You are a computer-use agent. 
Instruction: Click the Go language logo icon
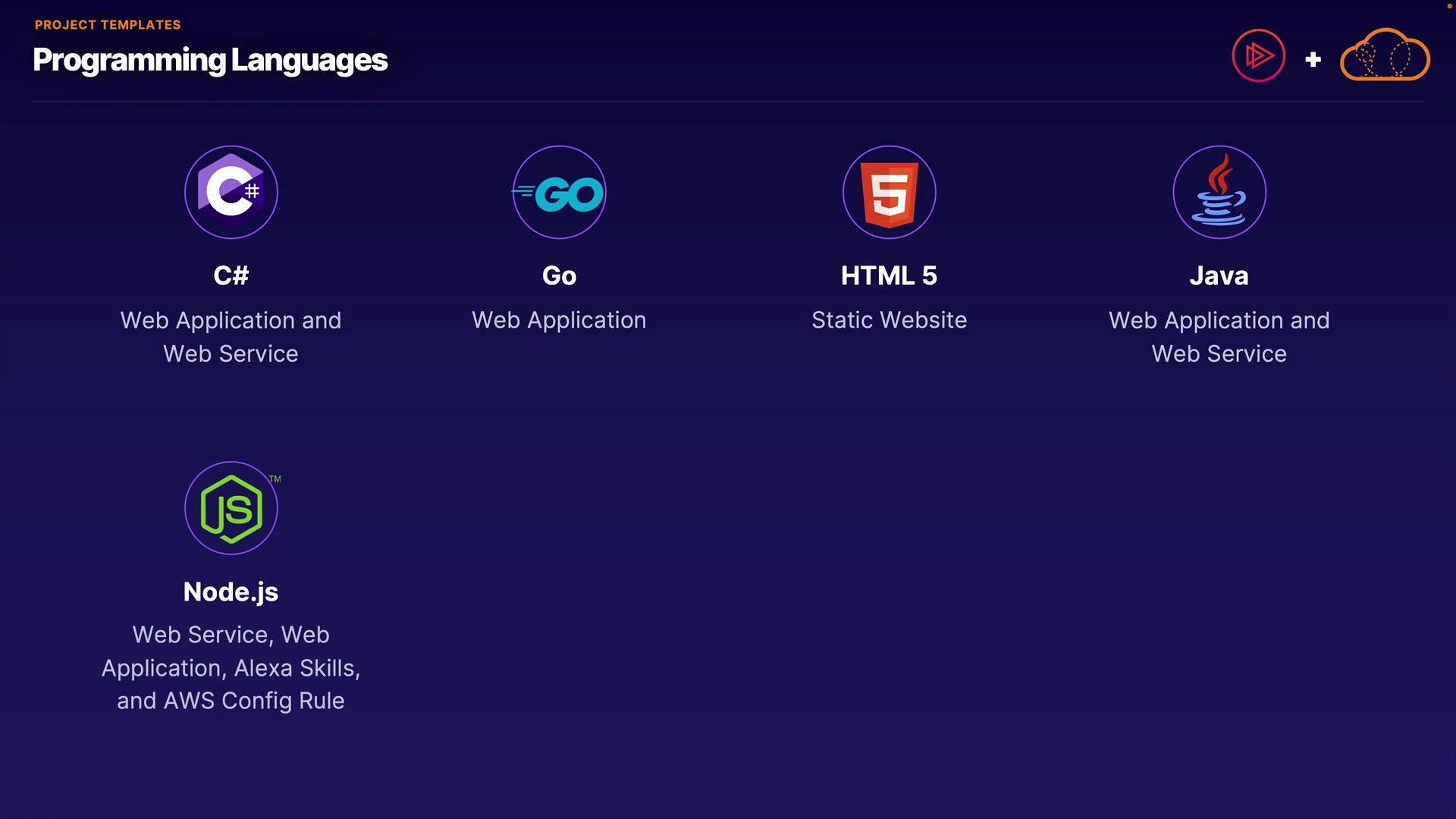pos(560,193)
